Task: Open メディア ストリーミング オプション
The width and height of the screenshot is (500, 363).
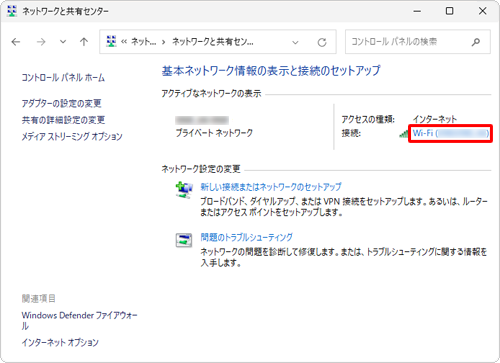Action: point(72,136)
